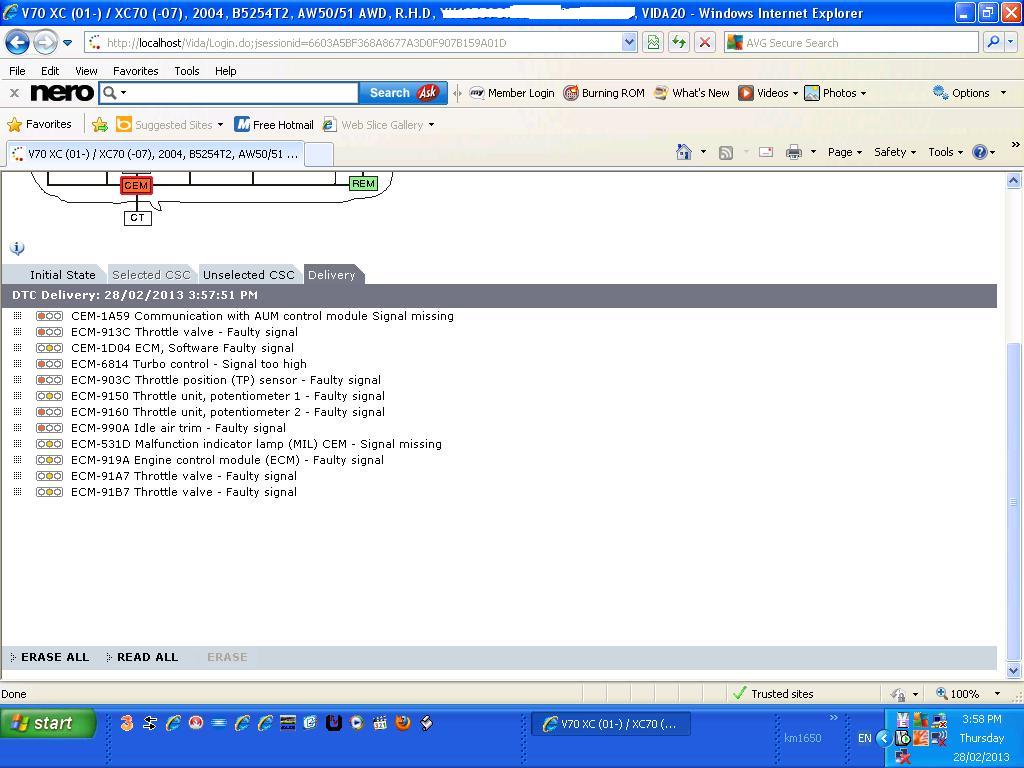The width and height of the screenshot is (1024, 768).
Task: Switch to the Unselected CSC tab
Action: point(248,275)
